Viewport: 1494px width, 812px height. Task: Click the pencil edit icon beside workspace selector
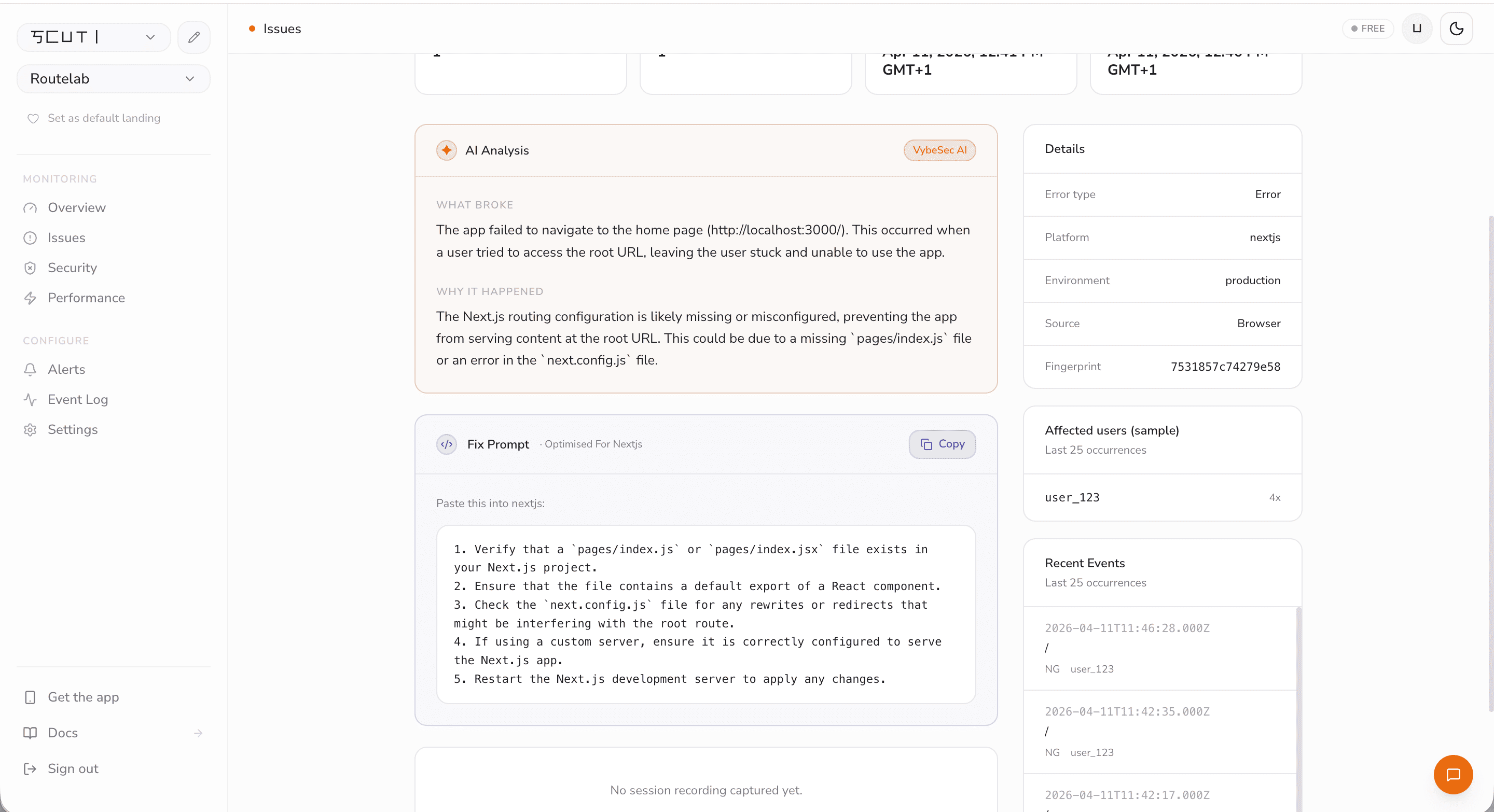(x=193, y=37)
